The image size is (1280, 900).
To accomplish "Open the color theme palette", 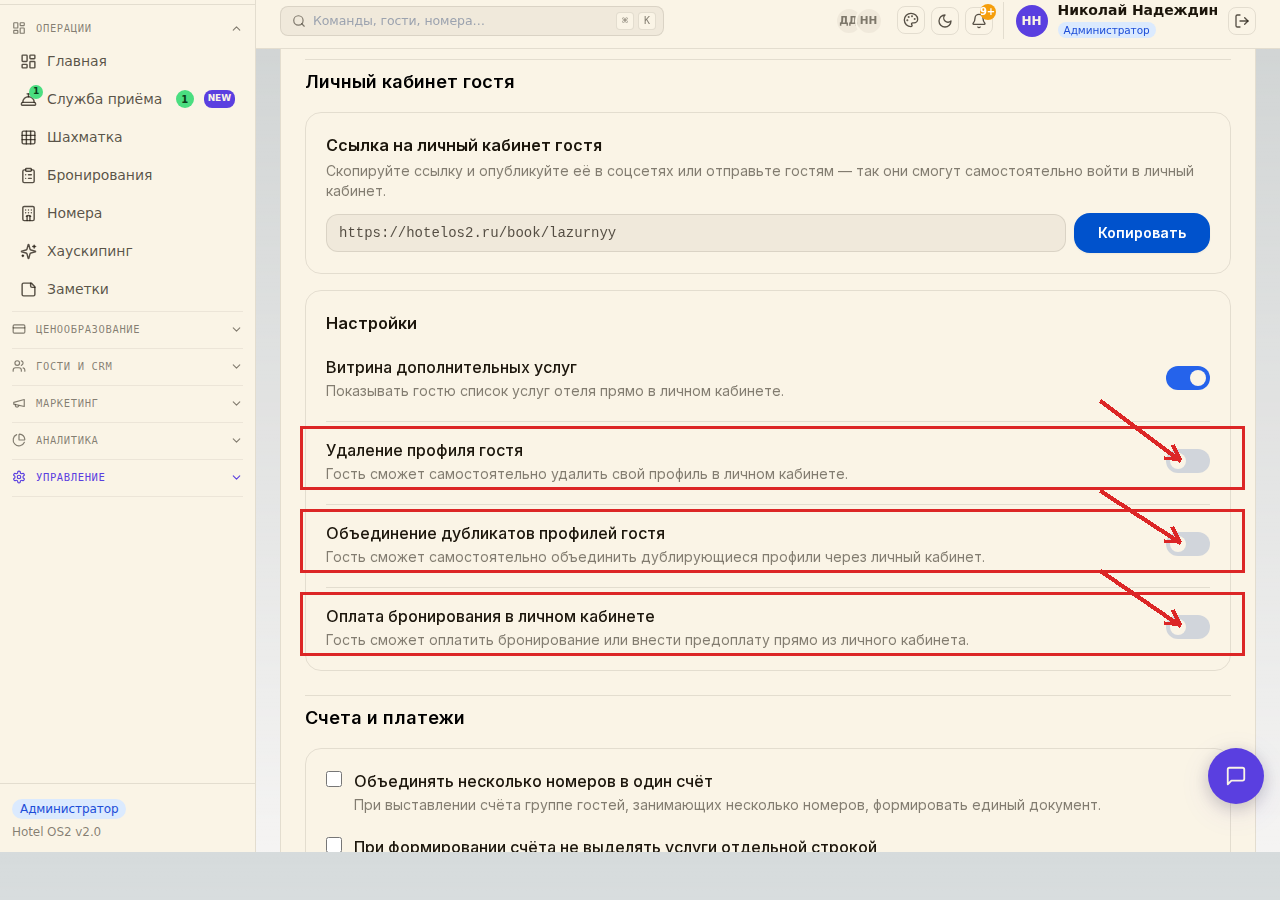I will click(x=911, y=20).
